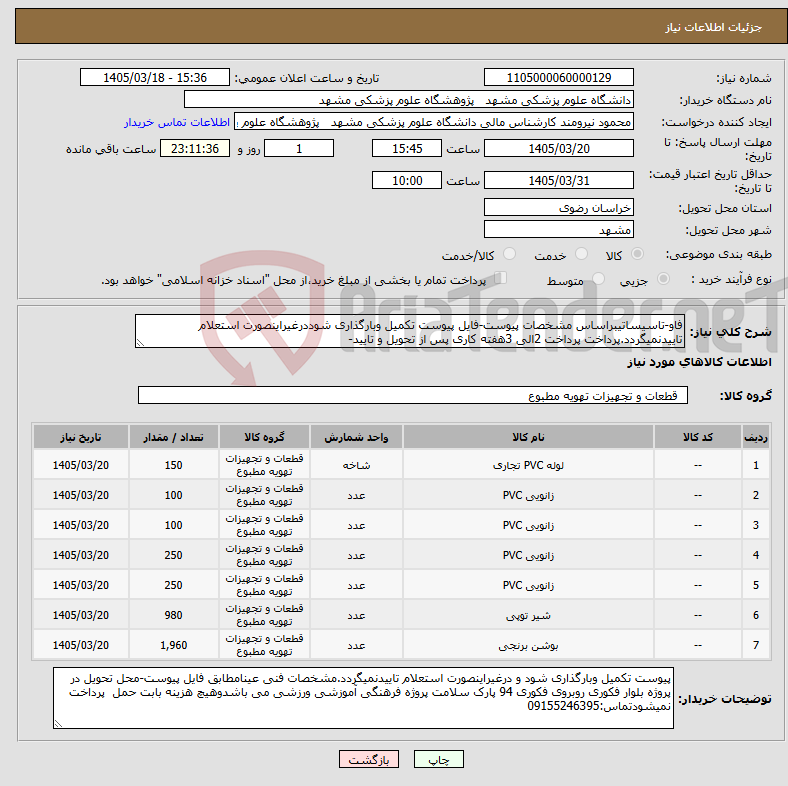
Task: Click the گروه کالا field قطعات و تجهیزات تهویه مطبوع
Action: click(x=413, y=395)
